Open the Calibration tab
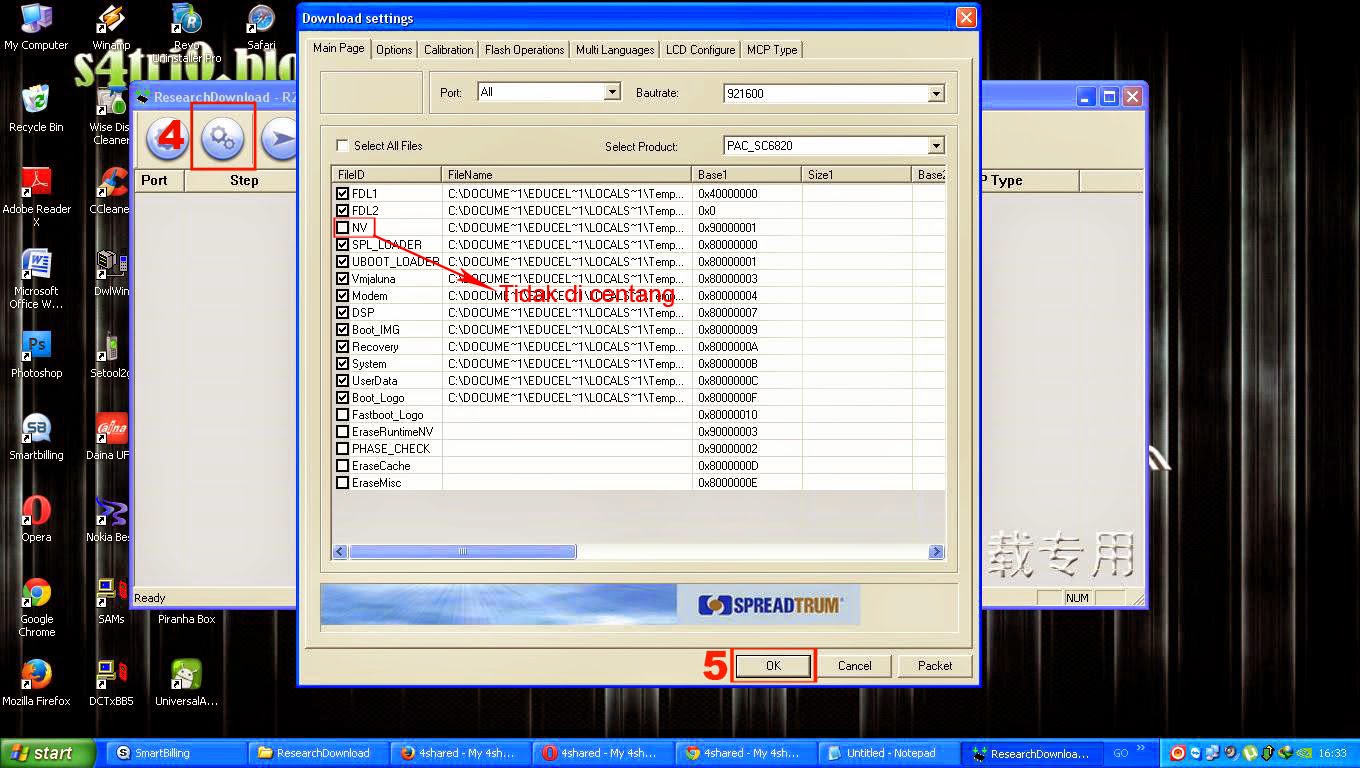Viewport: 1360px width, 768px height. [448, 49]
